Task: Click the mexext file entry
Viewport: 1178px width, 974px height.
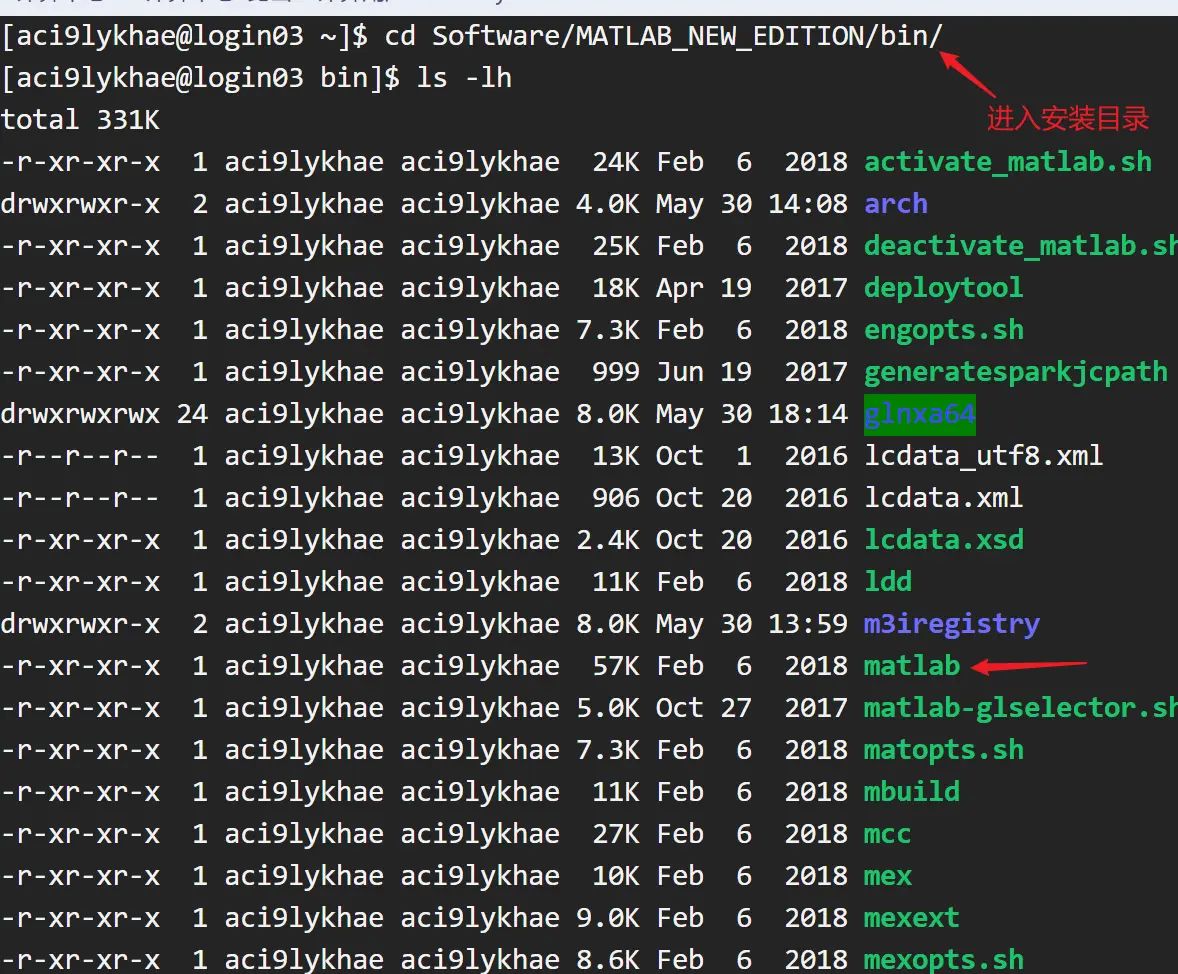Action: tap(911, 918)
